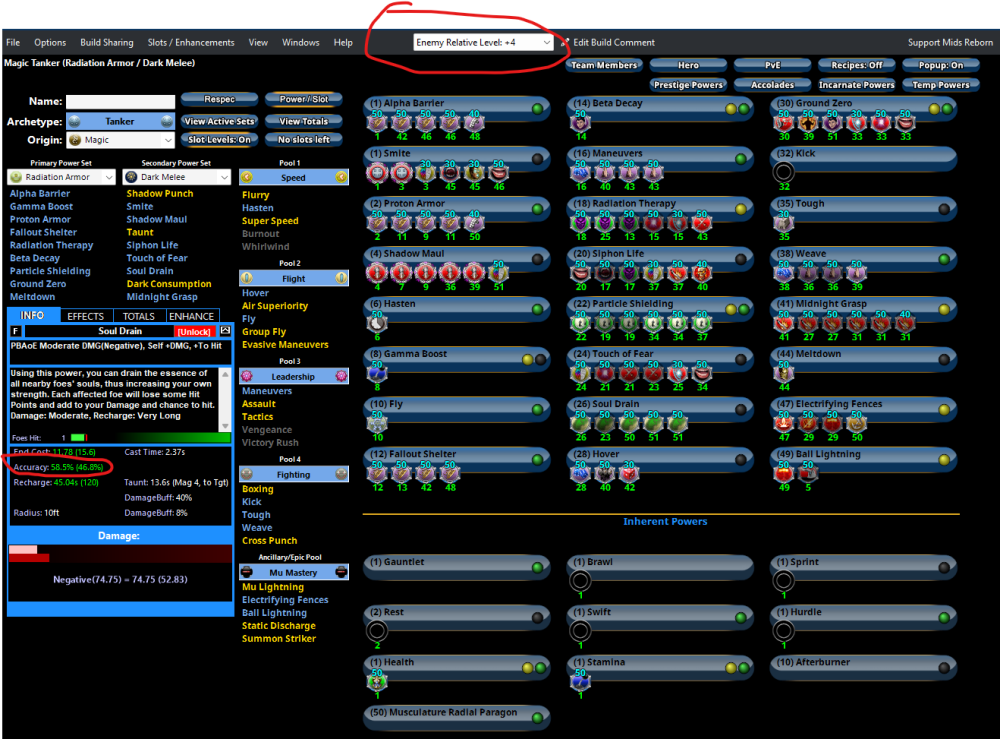The height and width of the screenshot is (739, 1000).
Task: Open the Enemy Relative Level dropdown
Action: point(484,43)
